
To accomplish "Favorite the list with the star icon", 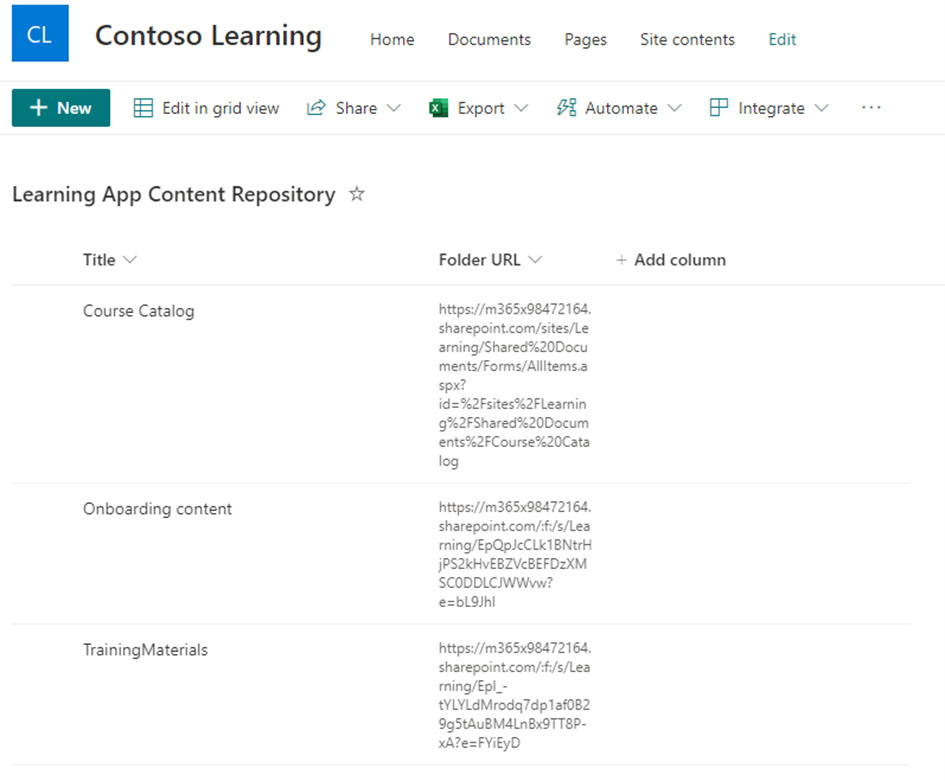I will (357, 195).
